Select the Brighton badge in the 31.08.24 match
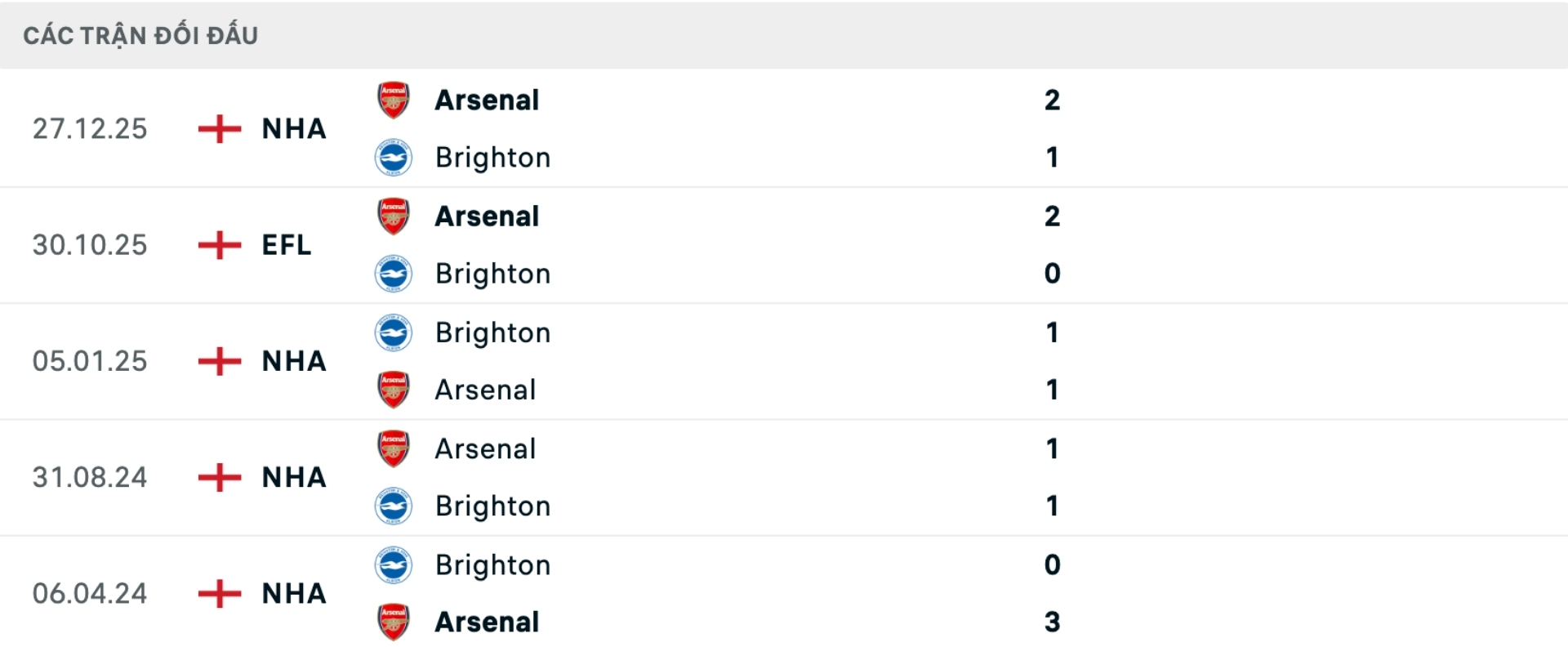The image size is (1568, 647). [393, 506]
